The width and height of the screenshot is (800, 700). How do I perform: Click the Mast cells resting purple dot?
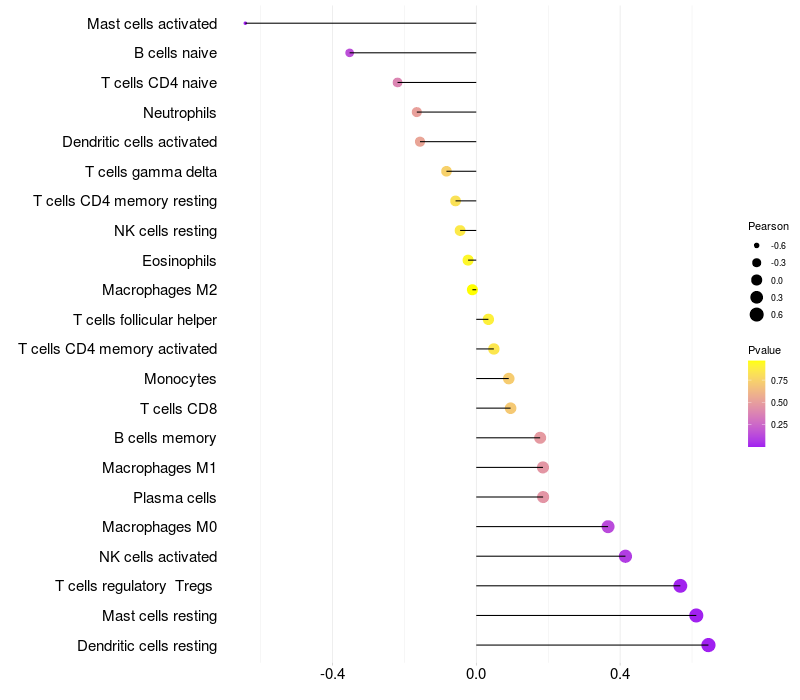click(x=696, y=616)
